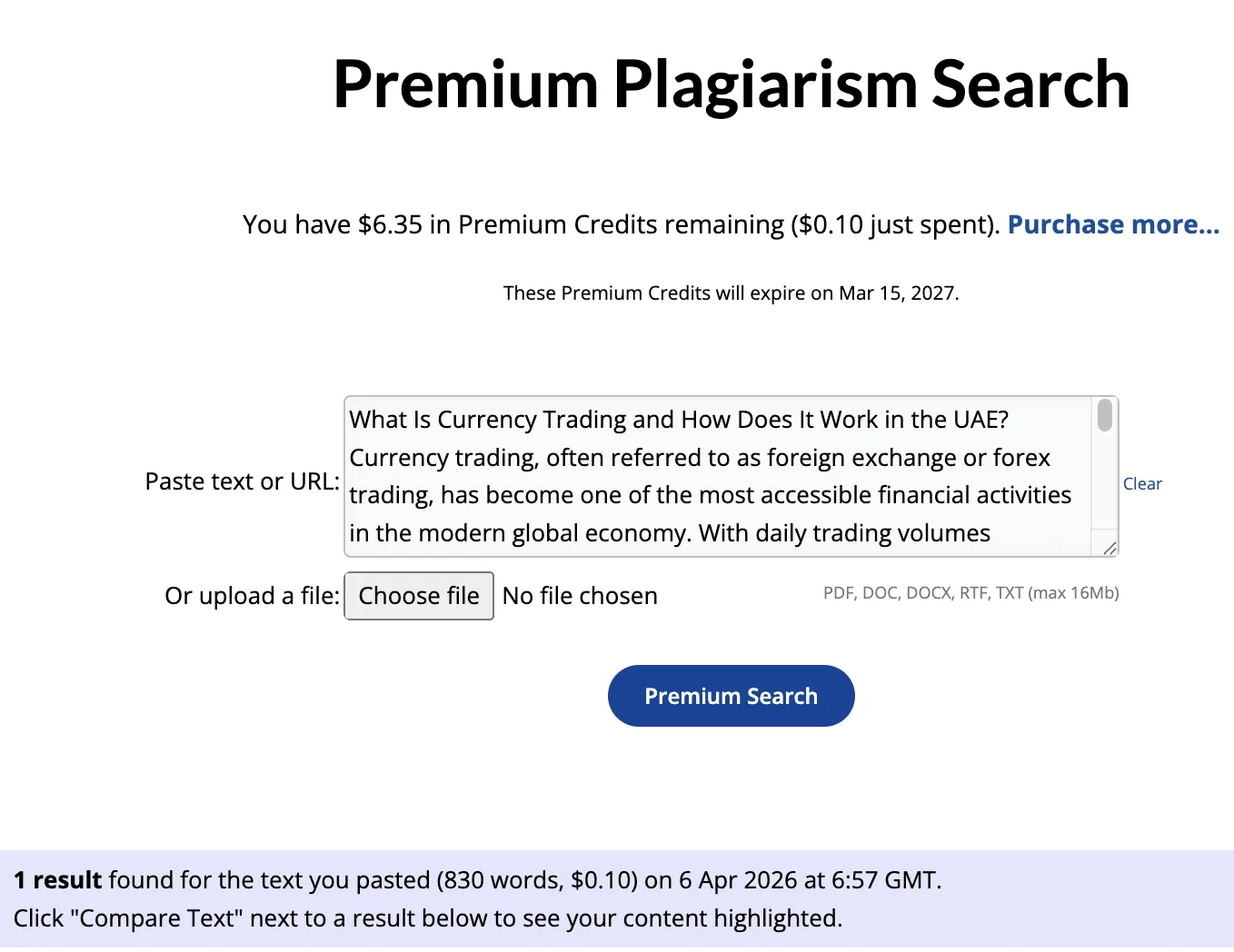Click the "Compare Text" instruction line
This screenshot has width=1234, height=952.
428,918
